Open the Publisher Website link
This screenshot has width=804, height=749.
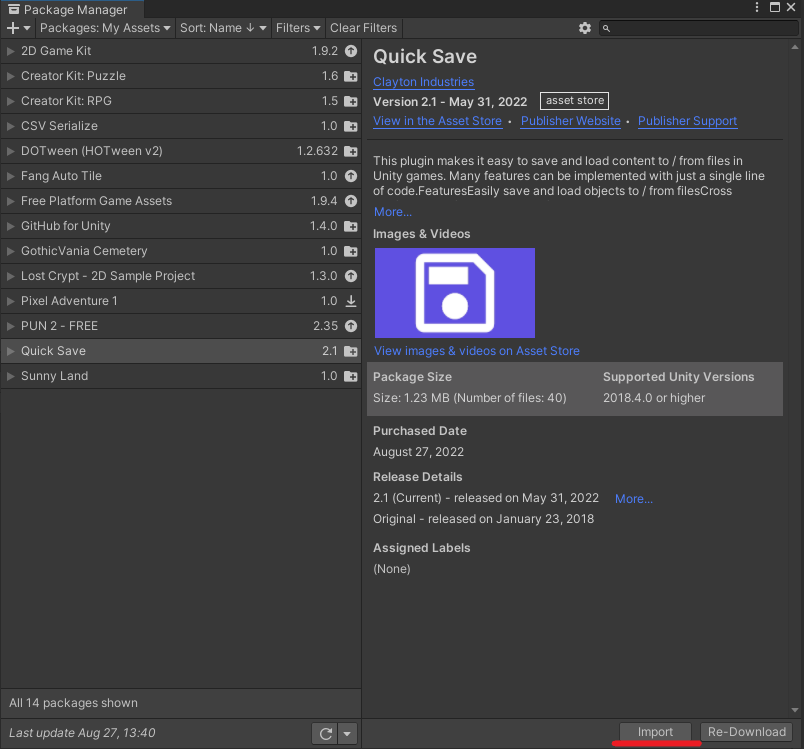(571, 121)
